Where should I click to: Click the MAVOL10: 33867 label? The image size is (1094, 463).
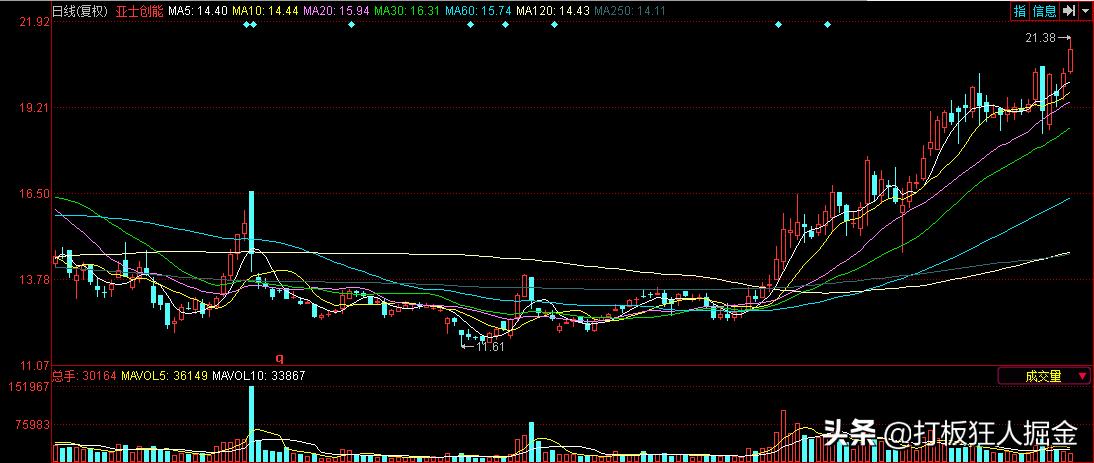click(259, 376)
